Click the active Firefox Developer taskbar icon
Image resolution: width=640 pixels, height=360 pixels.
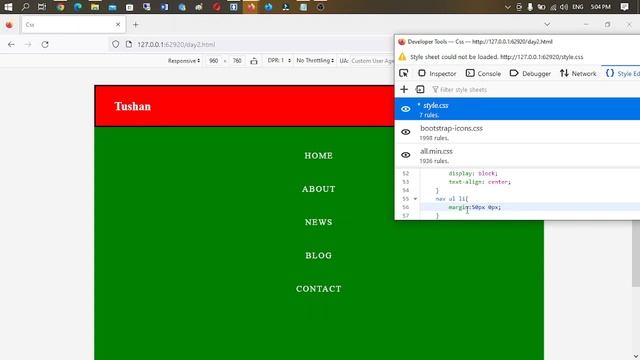[251, 7]
